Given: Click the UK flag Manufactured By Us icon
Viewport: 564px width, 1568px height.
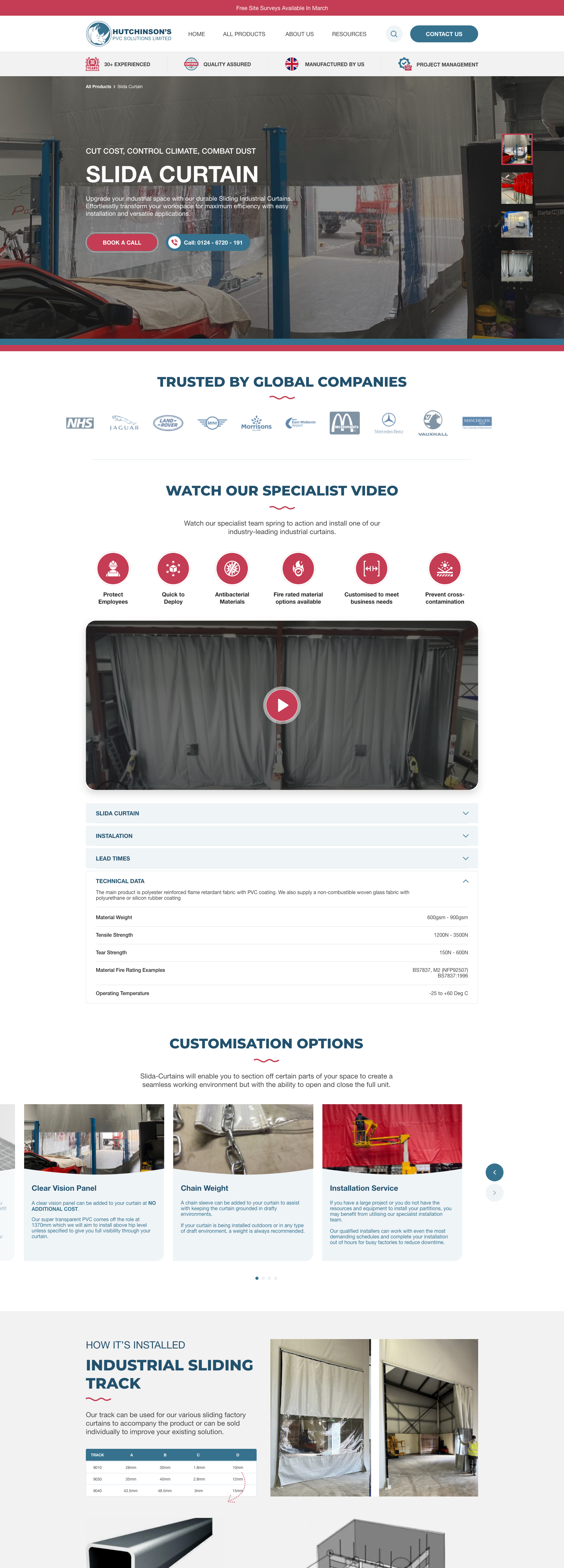Looking at the screenshot, I should 292,64.
